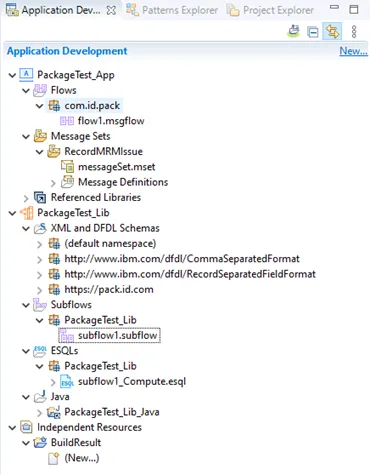The image size is (370, 475).
Task: Click the Application Development heading
Action: pyautogui.click(x=67, y=51)
